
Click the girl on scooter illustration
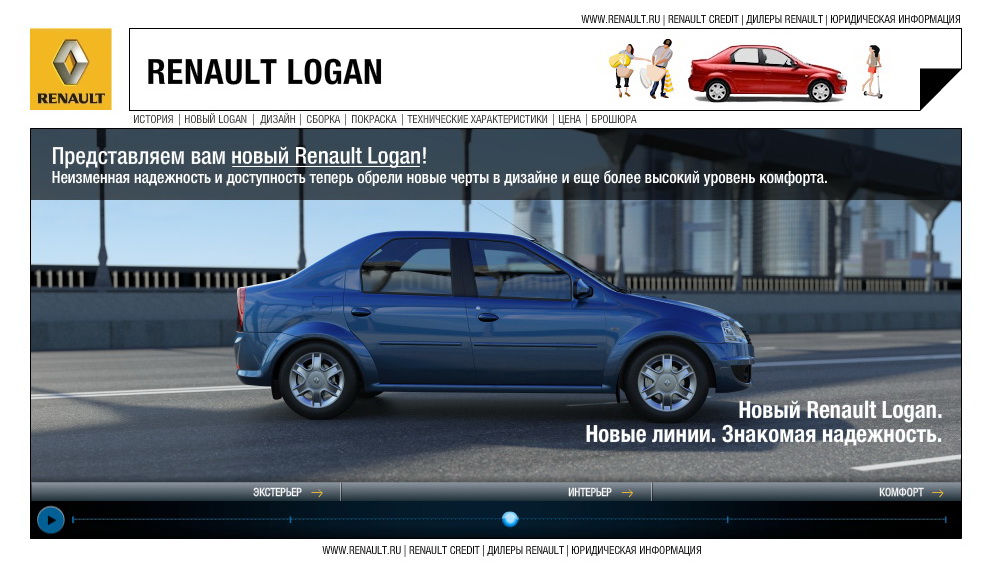873,72
